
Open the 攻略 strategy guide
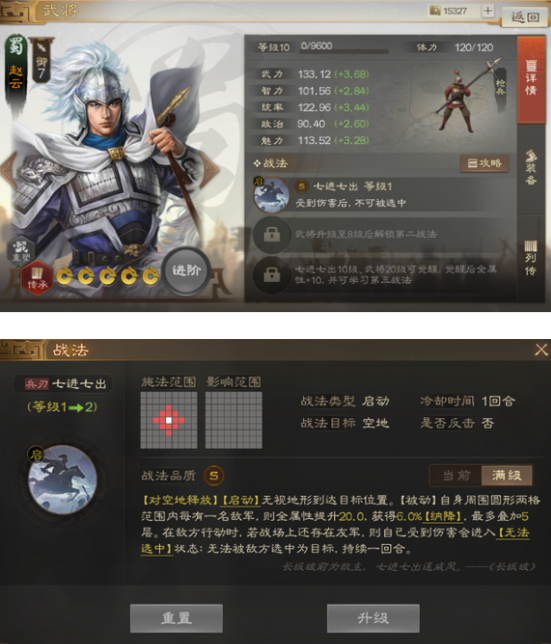484,163
